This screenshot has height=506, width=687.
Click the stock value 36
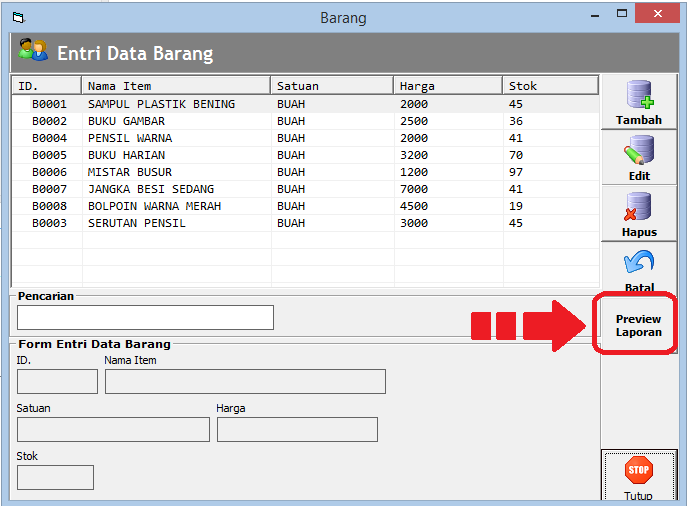(516, 121)
